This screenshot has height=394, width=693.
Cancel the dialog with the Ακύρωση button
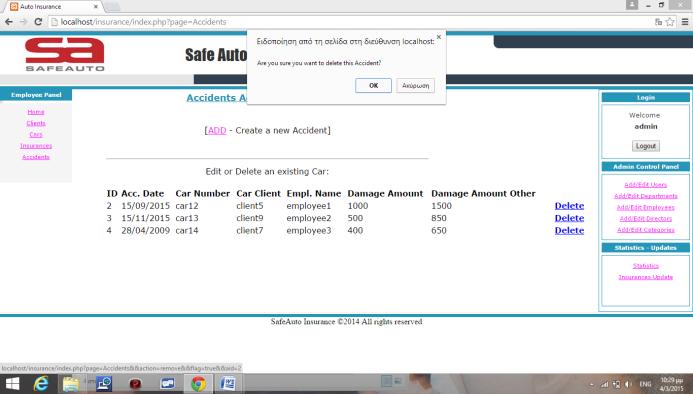tap(415, 85)
